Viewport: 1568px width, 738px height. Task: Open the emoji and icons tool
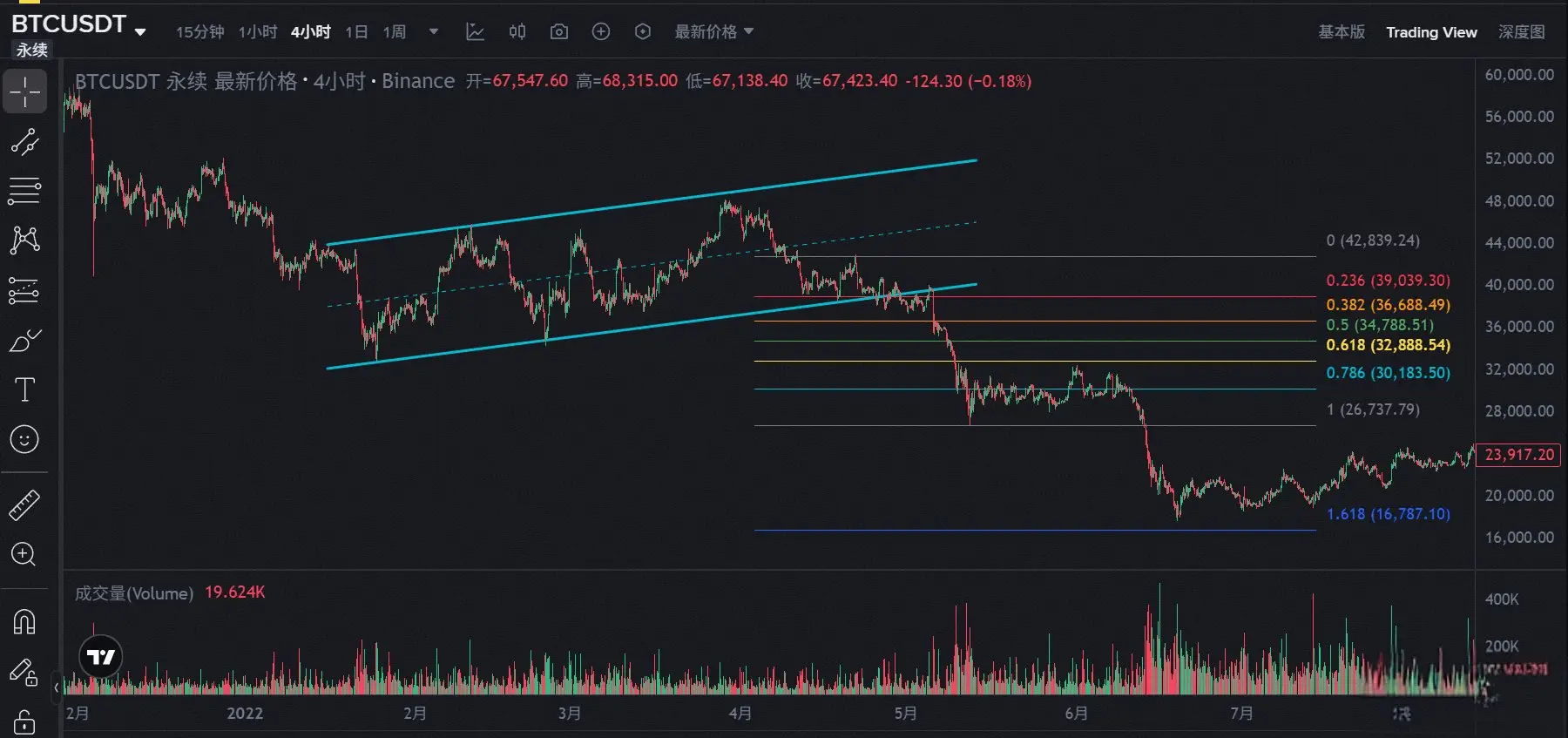(x=24, y=439)
